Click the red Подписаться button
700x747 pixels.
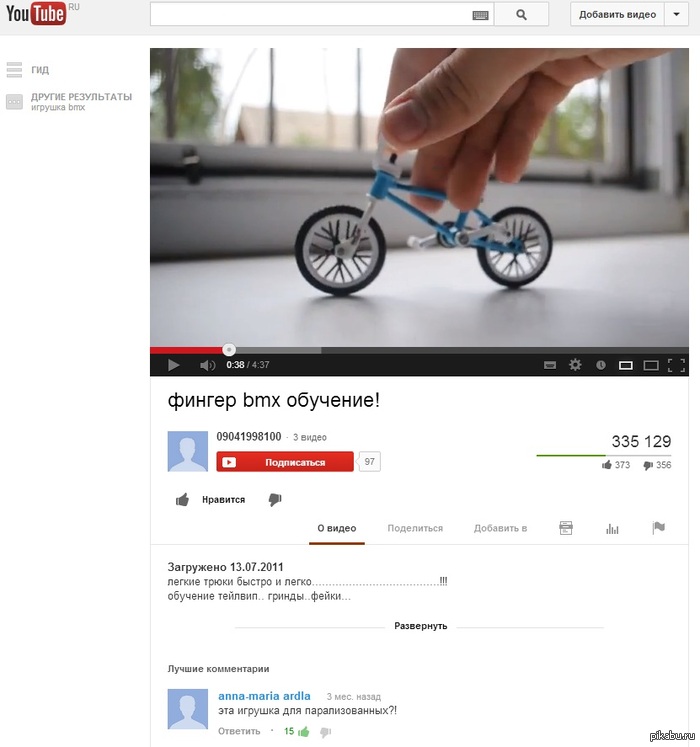(x=285, y=462)
